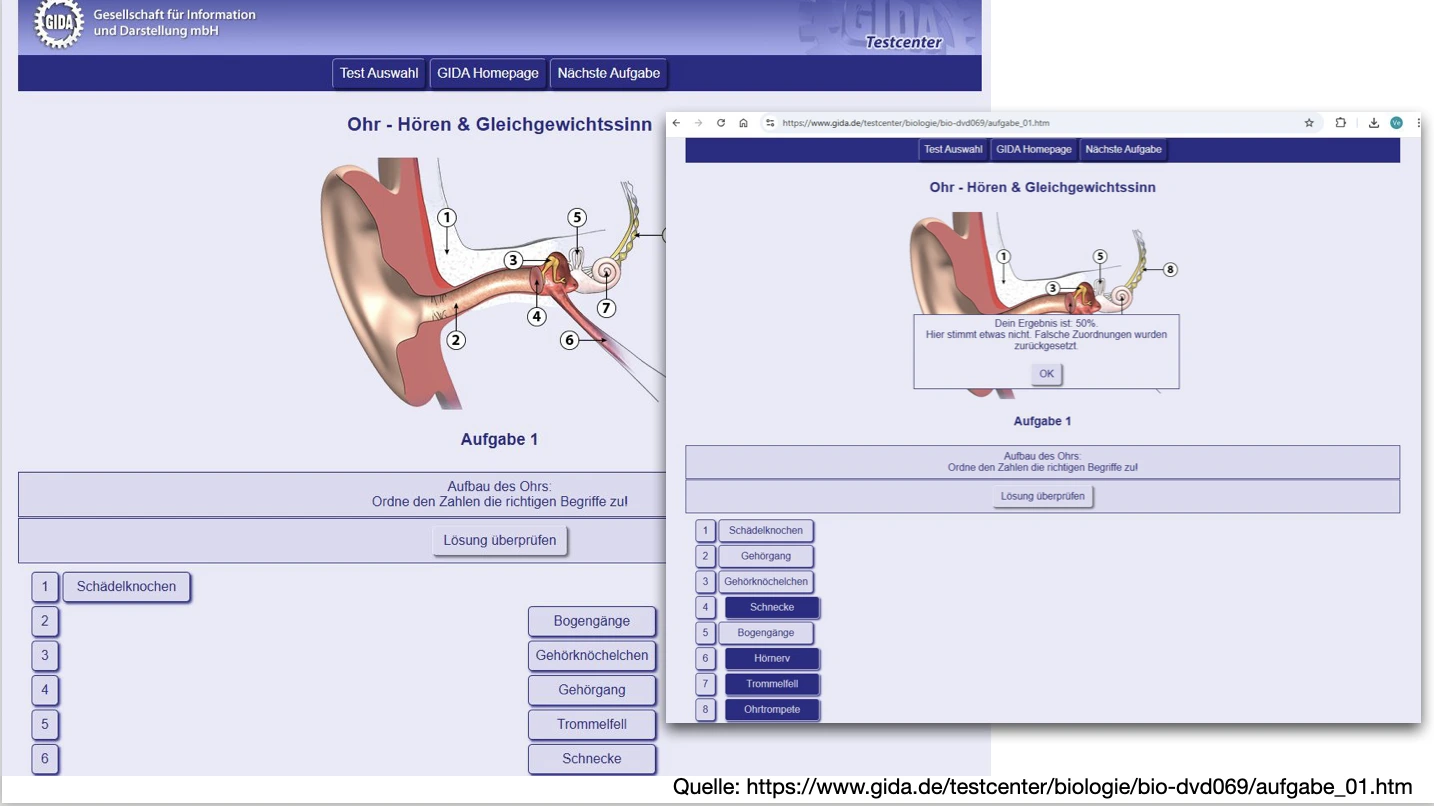Click the browser home icon
This screenshot has height=806, width=1434.
(743, 123)
